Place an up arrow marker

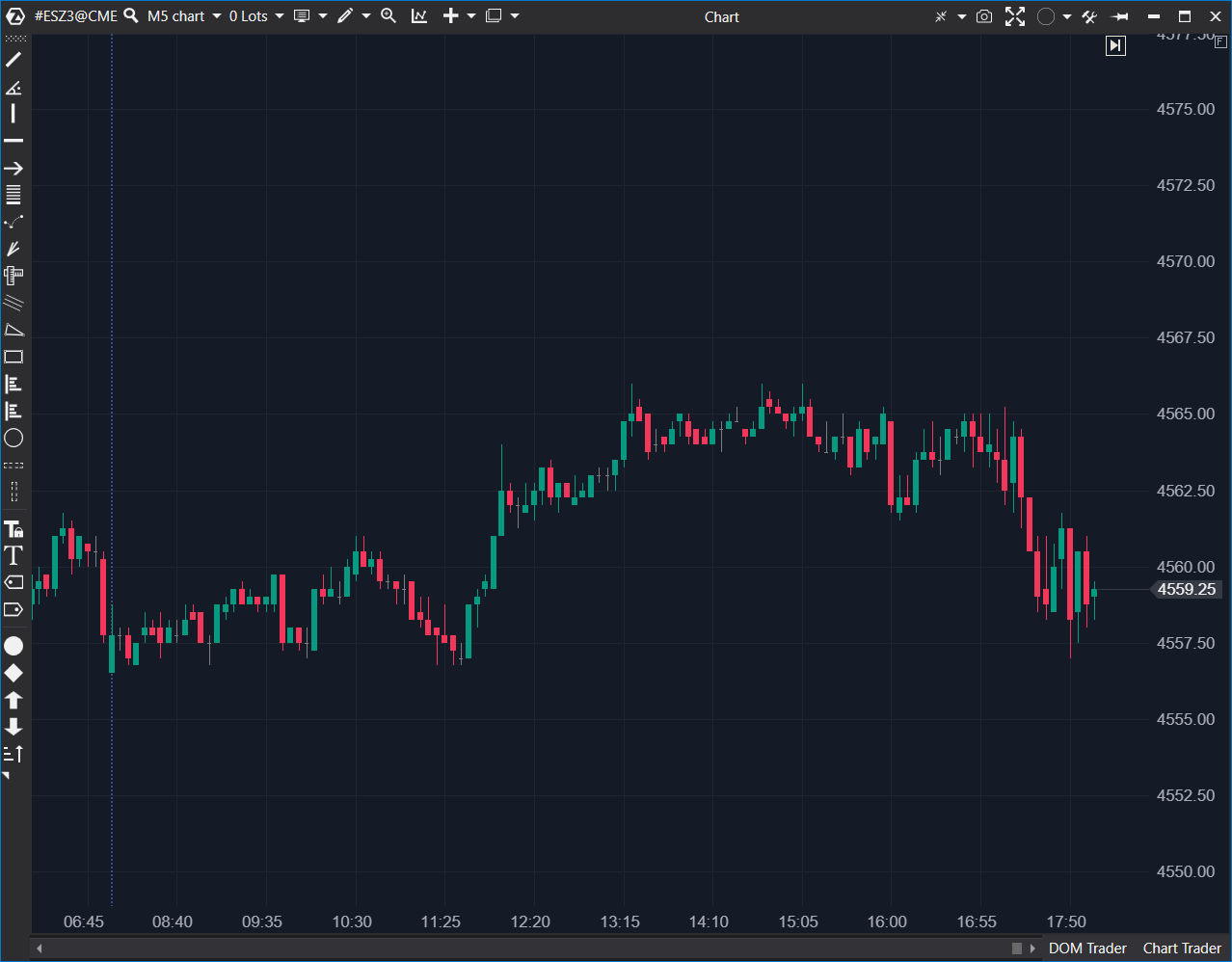pyautogui.click(x=13, y=700)
